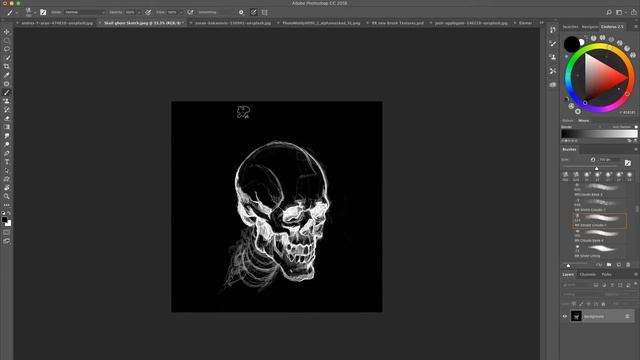The width and height of the screenshot is (640, 360).
Task: Switch to the Navigator panel tab
Action: point(590,27)
